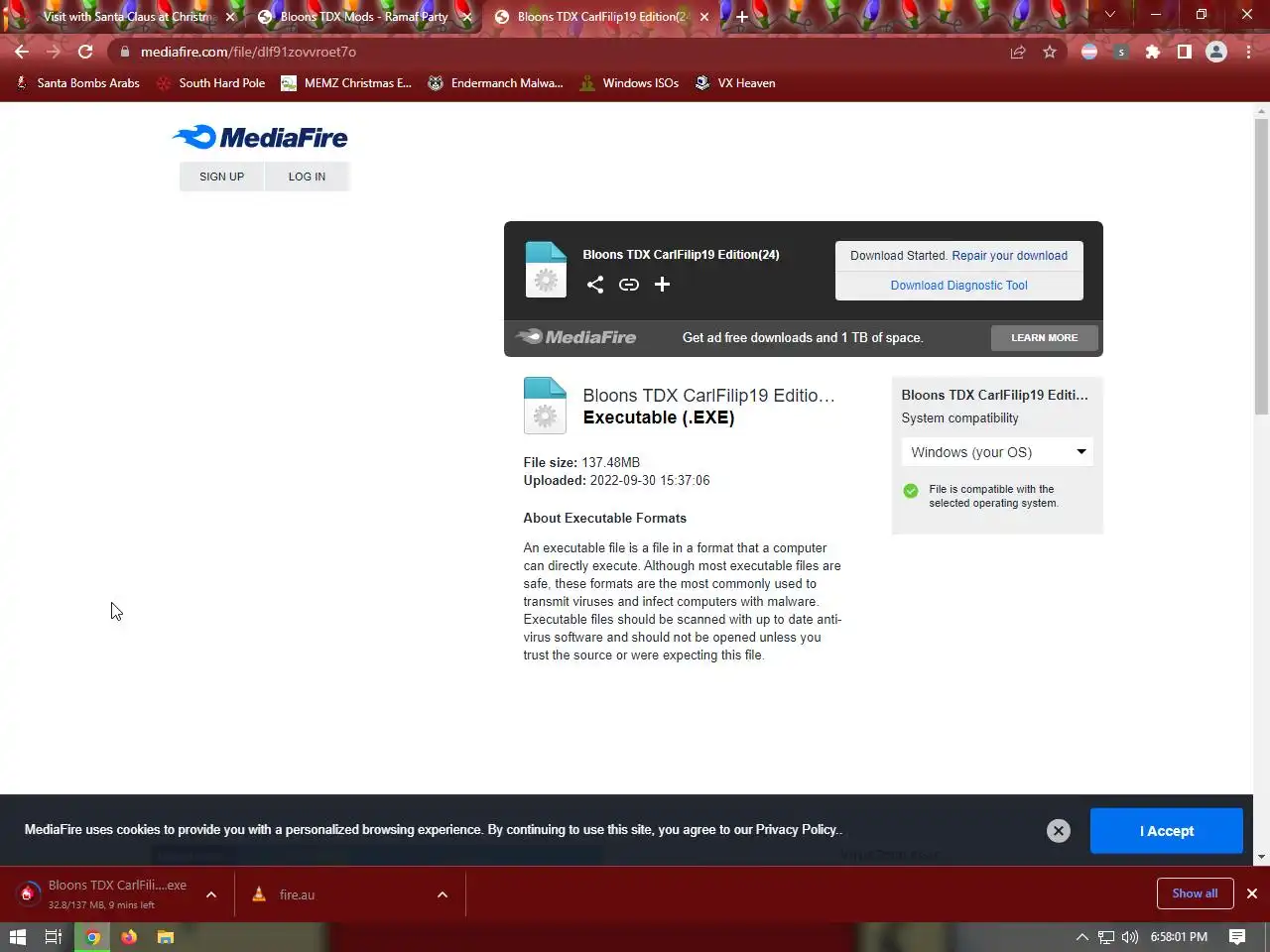Click the network icon in system tray
Viewport: 1270px width, 952px height.
tap(1106, 937)
